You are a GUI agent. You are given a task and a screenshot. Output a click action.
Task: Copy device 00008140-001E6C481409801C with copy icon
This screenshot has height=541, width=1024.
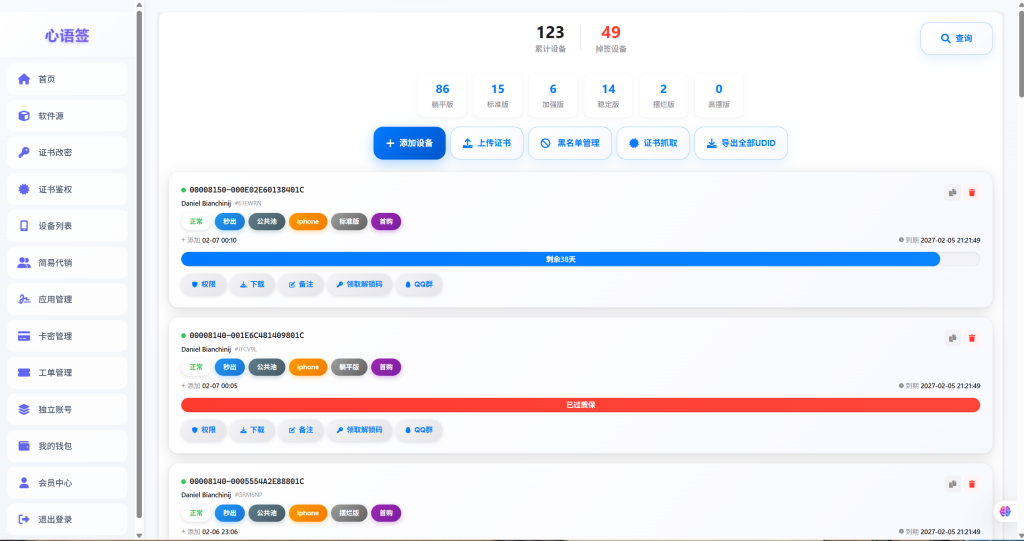(x=953, y=338)
